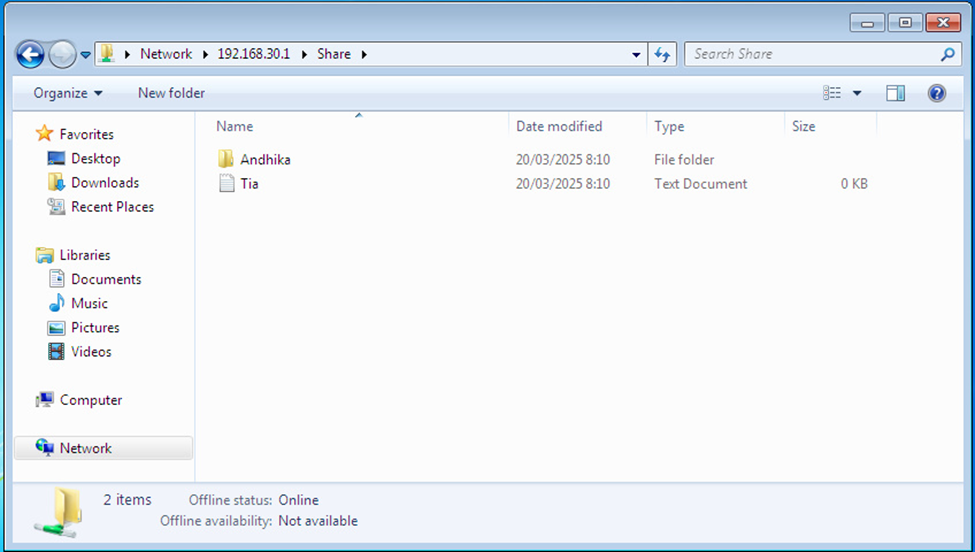Select Network in navigation pane
975x552 pixels.
tap(86, 449)
